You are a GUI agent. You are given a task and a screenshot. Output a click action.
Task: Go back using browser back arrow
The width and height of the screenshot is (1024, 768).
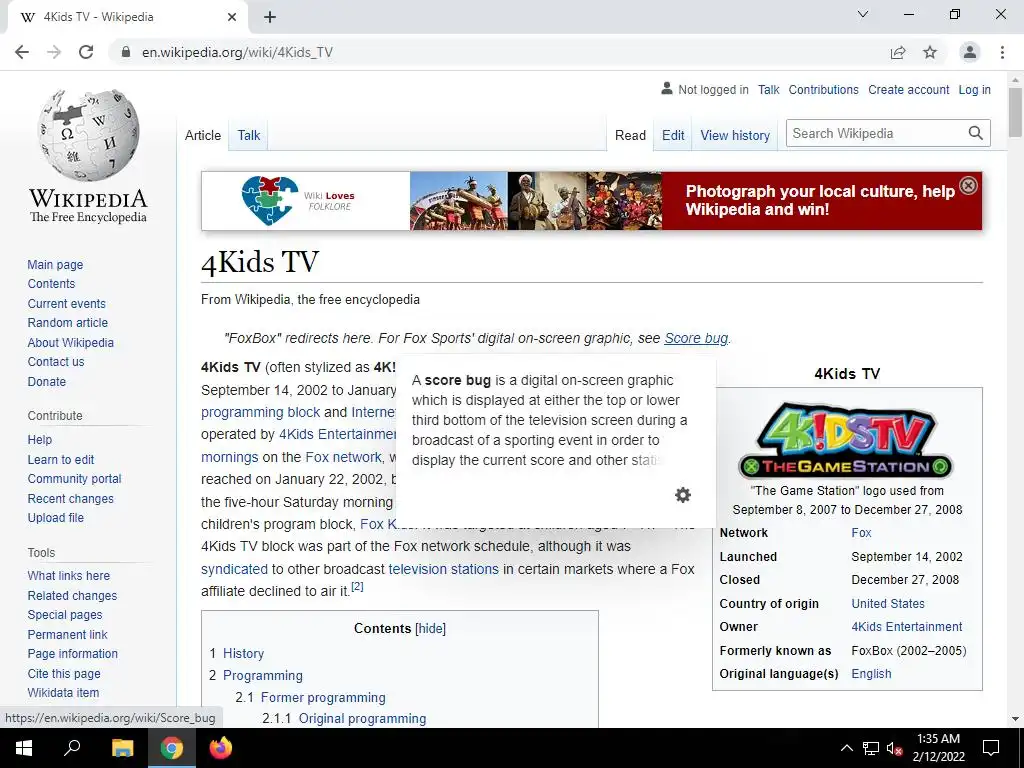pos(22,52)
